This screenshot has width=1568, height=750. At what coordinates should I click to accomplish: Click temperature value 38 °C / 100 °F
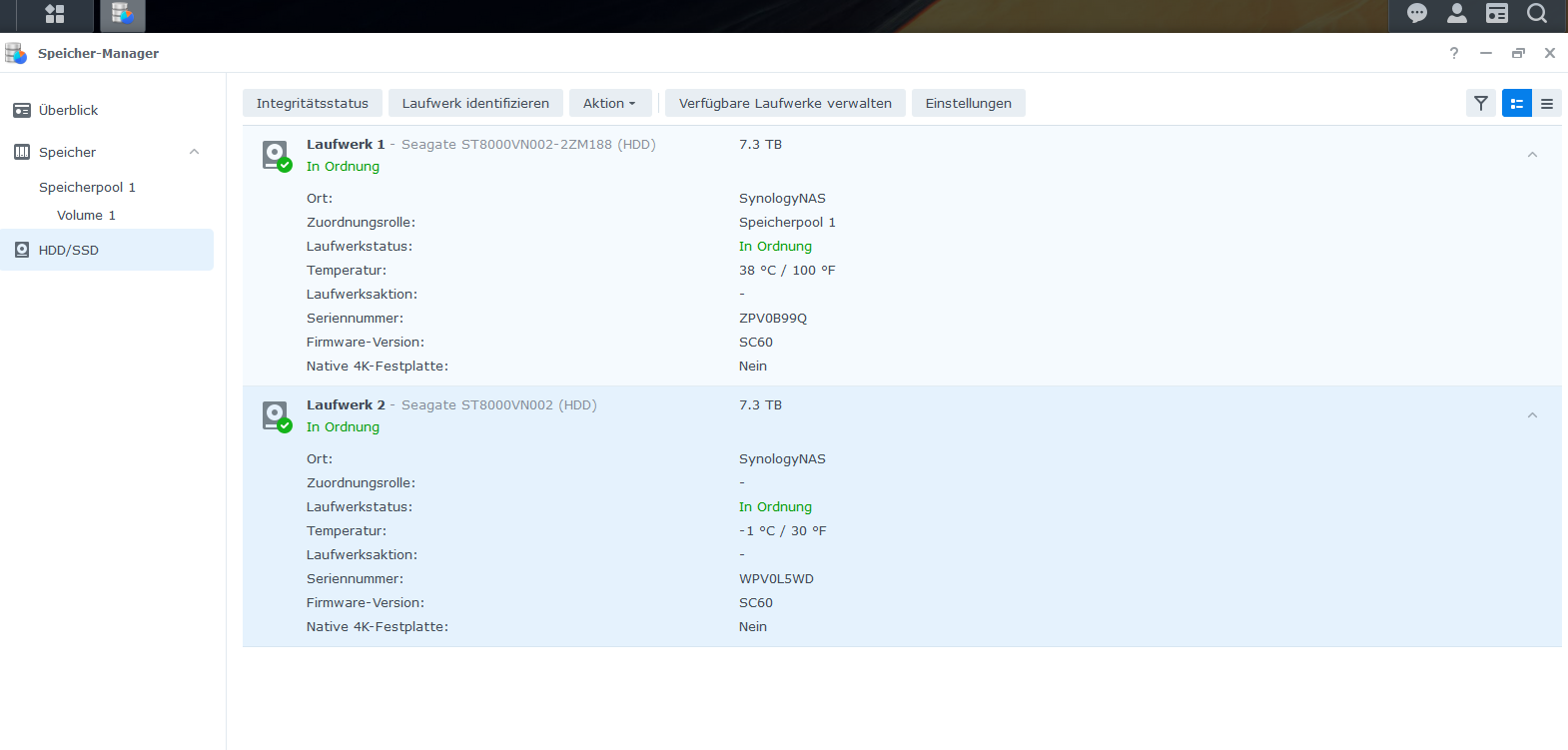tap(787, 270)
